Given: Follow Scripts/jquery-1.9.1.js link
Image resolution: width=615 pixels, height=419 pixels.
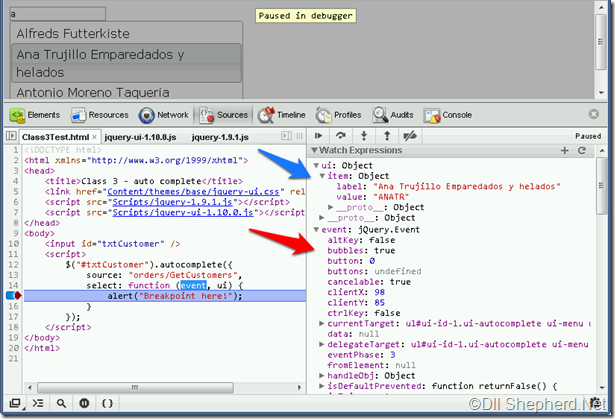Looking at the screenshot, I should pyautogui.click(x=172, y=202).
